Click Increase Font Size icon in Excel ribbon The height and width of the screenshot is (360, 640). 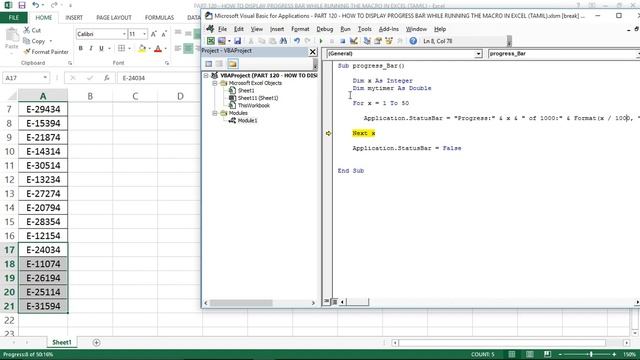(153, 34)
